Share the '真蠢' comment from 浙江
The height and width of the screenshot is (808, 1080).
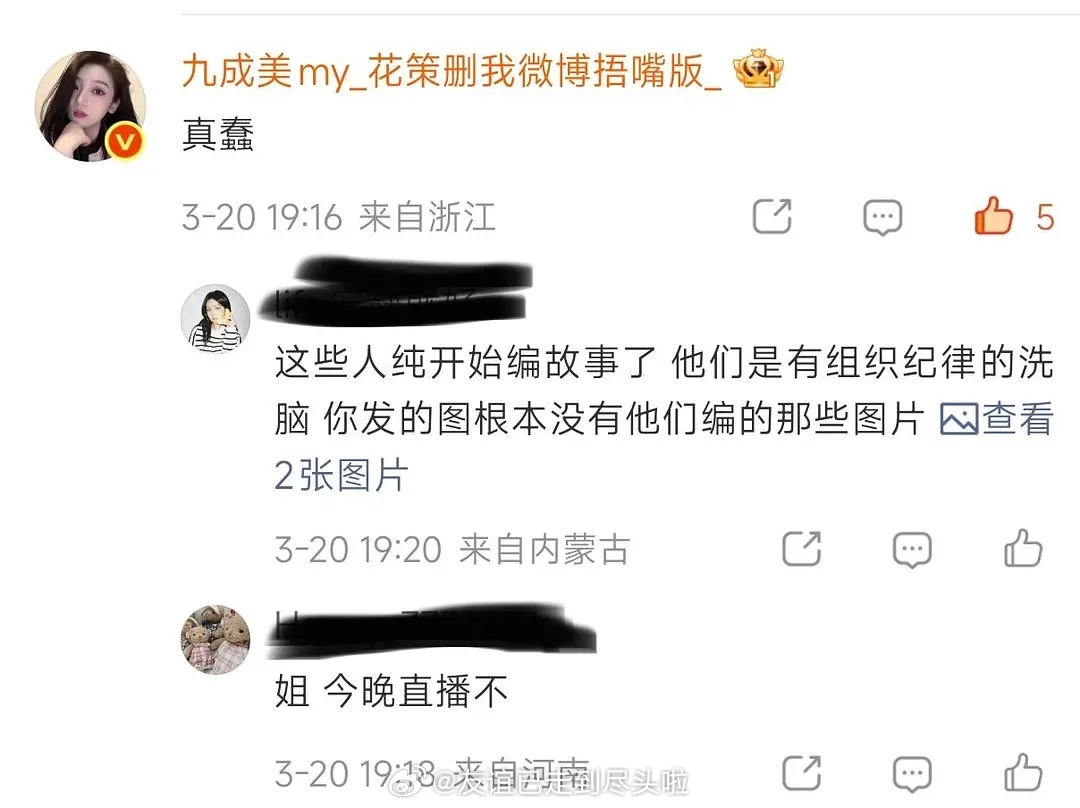772,216
